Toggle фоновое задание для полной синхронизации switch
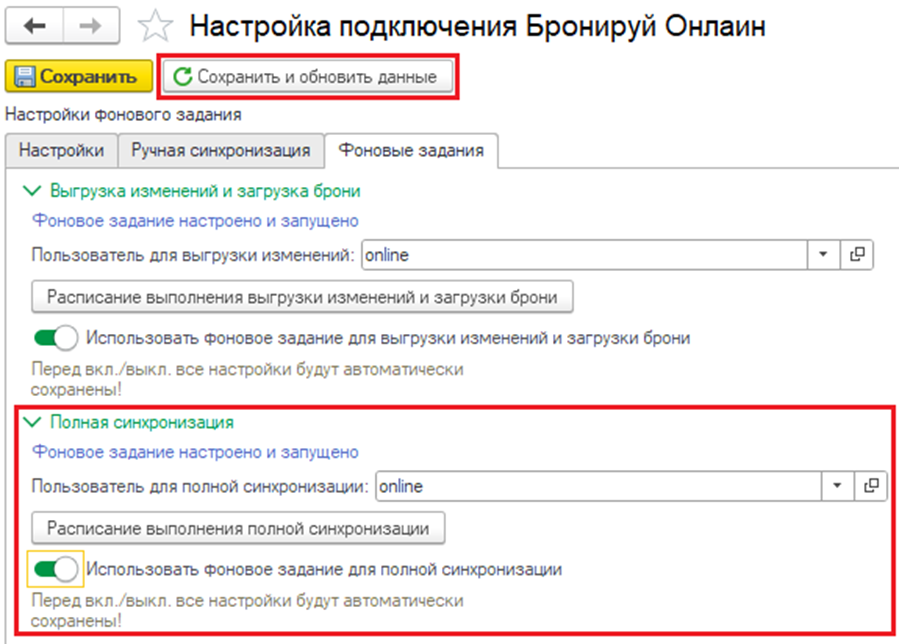Screen dimensions: 899x644 pyautogui.click(x=56, y=569)
